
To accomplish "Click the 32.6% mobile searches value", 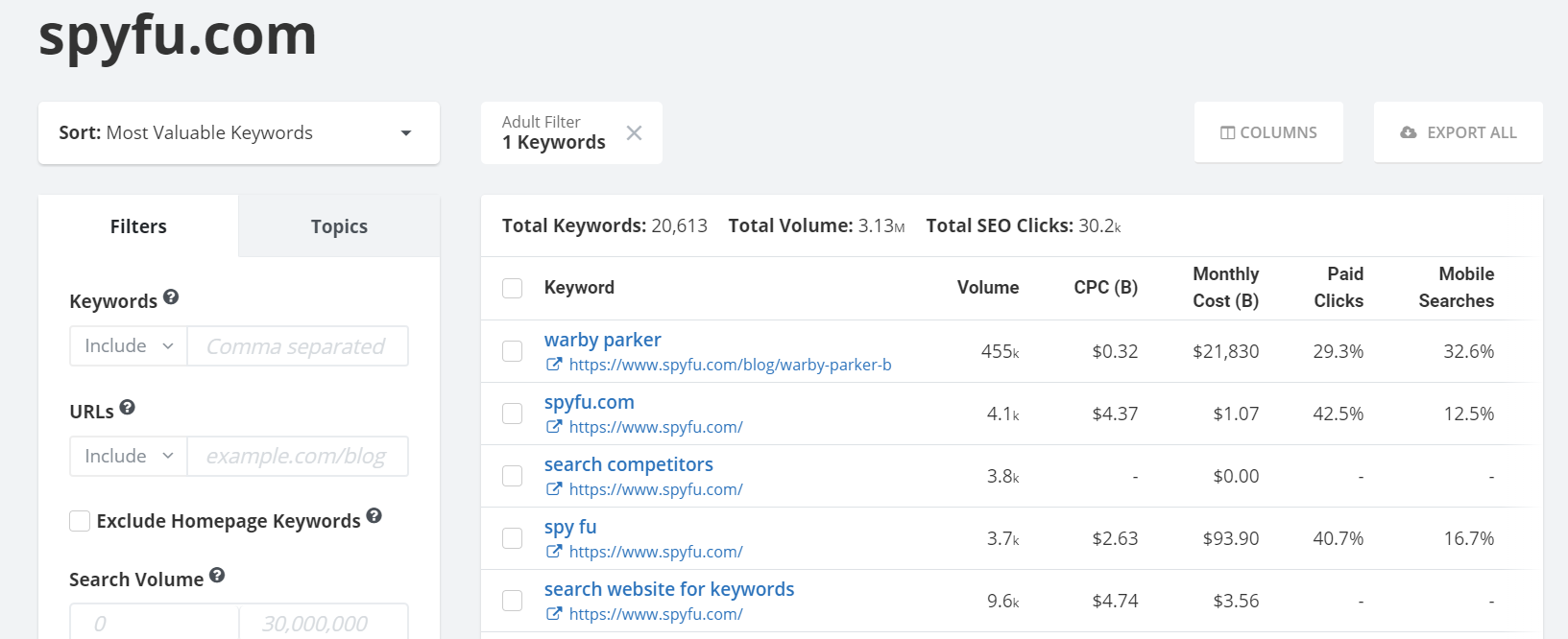I will point(1469,351).
